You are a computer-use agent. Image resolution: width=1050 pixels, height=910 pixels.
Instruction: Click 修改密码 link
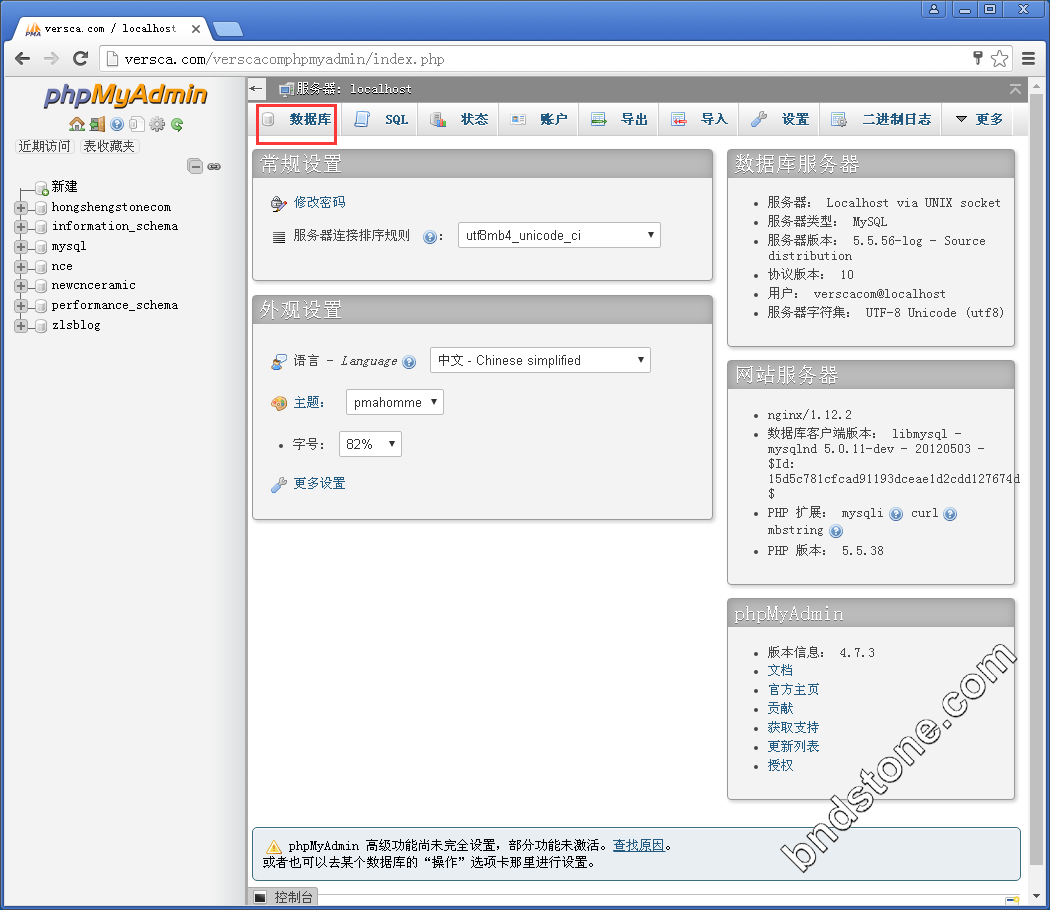pos(319,202)
